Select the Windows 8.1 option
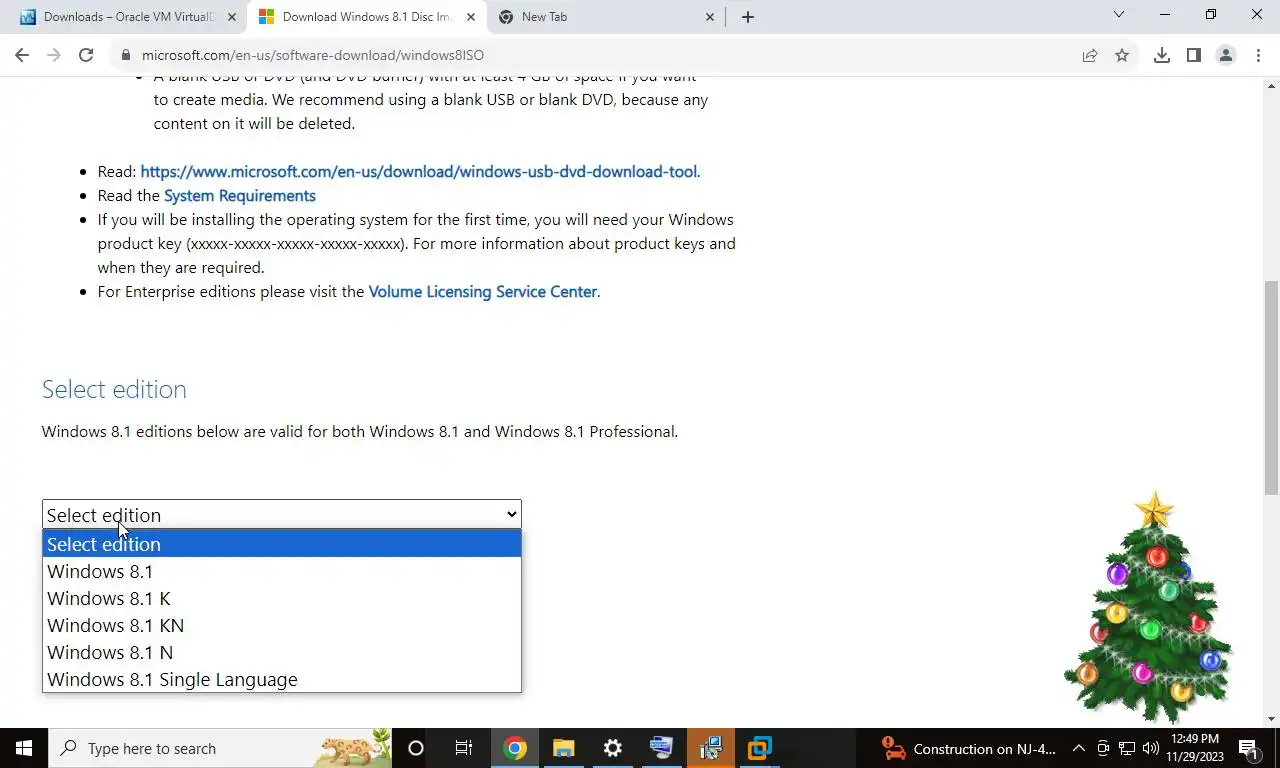The image size is (1280, 768). [281, 571]
